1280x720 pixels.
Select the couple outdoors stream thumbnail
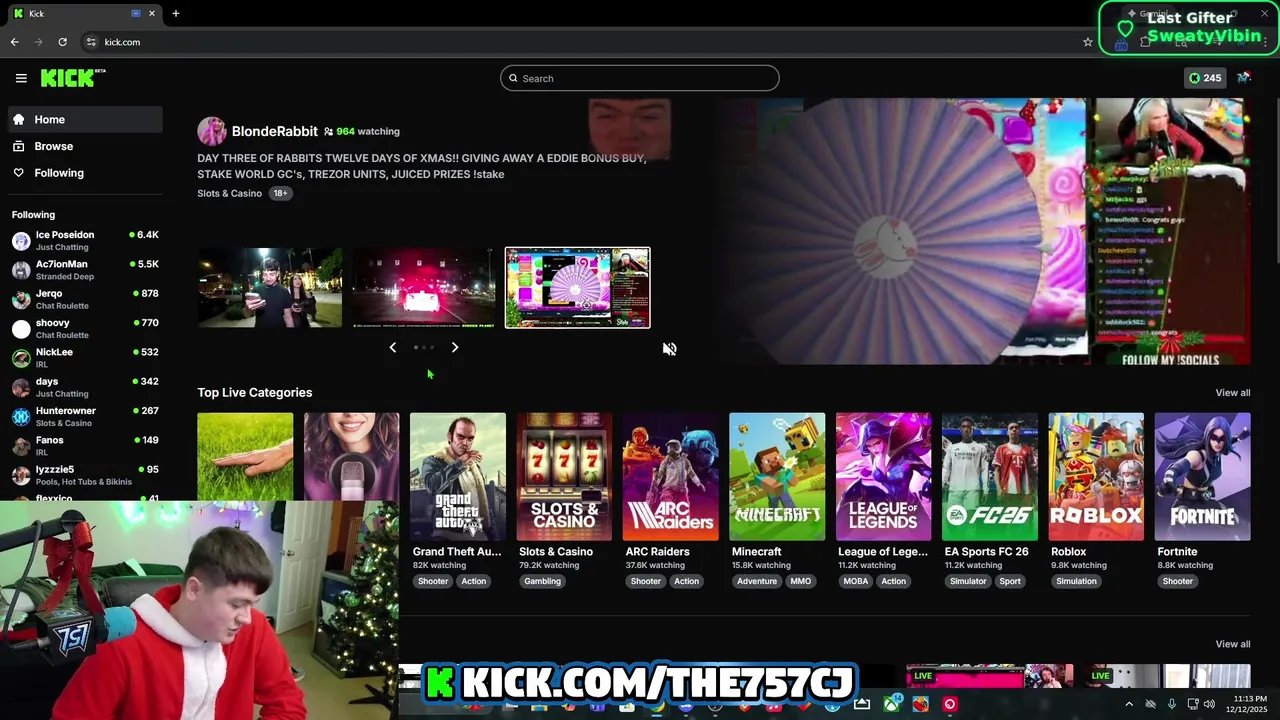[270, 288]
